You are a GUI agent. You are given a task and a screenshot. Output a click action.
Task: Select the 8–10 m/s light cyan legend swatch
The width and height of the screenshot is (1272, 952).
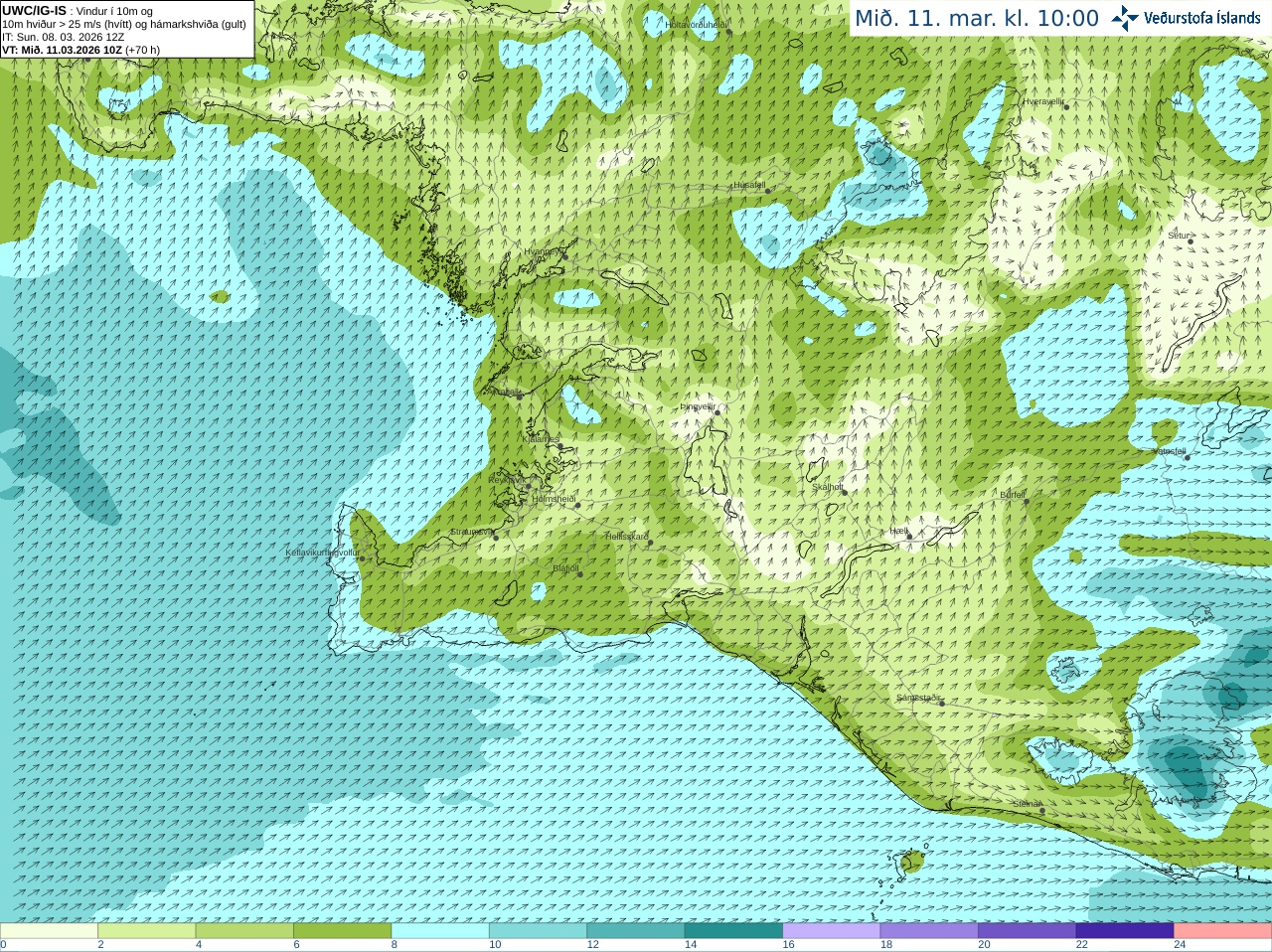tap(440, 931)
